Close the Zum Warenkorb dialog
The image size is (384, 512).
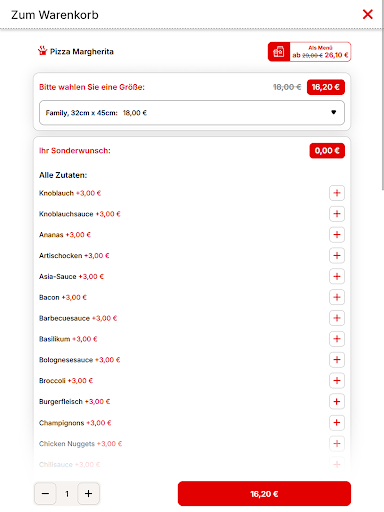click(368, 14)
